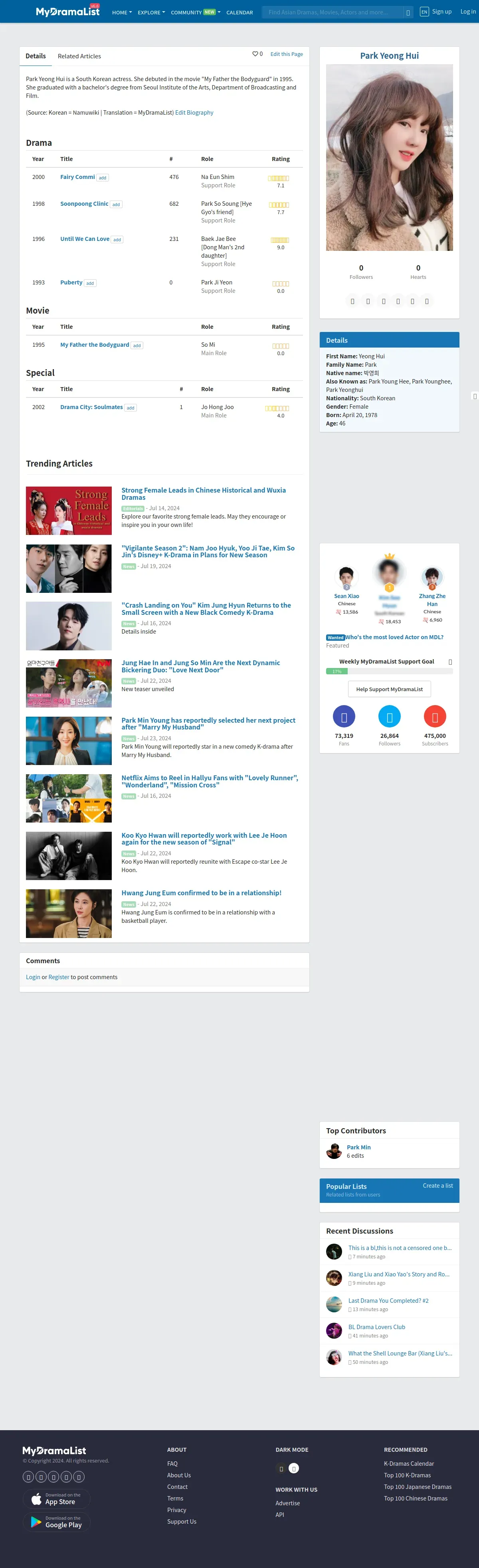This screenshot has height=1568, width=479.
Task: Click the App Store download badge
Action: pos(57,1498)
